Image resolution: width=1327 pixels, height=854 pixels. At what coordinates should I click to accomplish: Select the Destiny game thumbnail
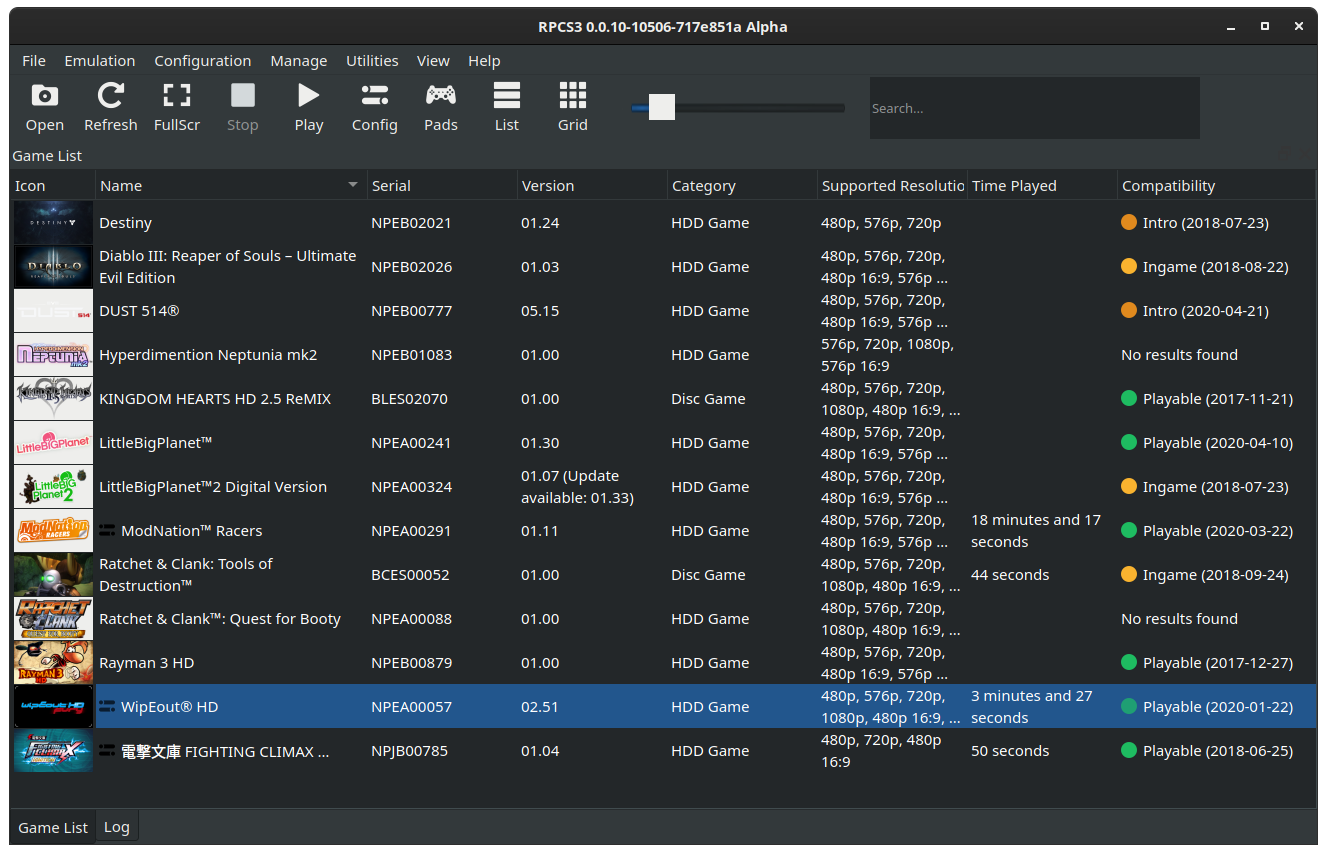pos(54,223)
